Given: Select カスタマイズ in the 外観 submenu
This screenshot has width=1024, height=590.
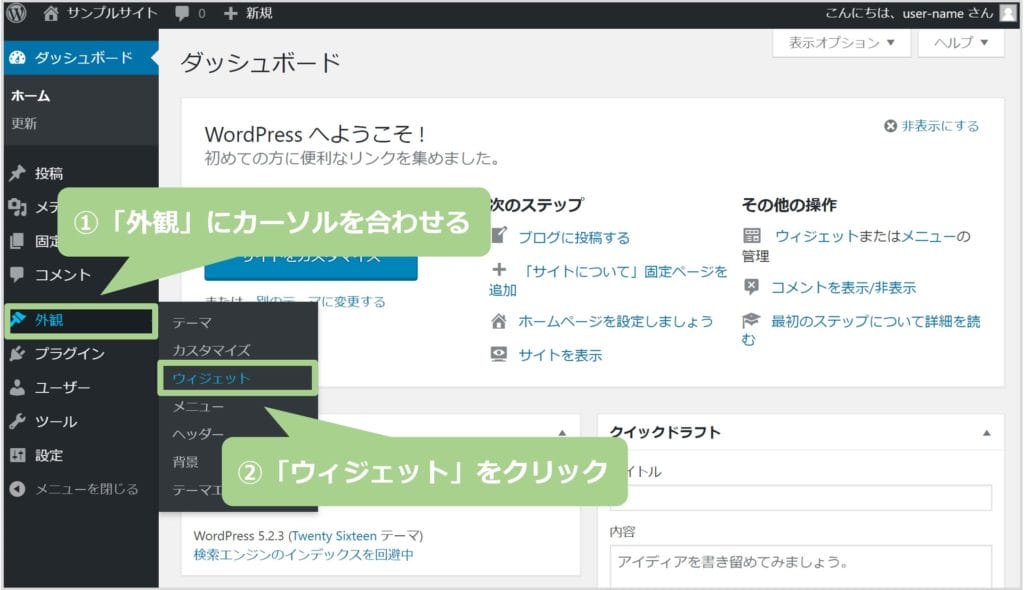Looking at the screenshot, I should 212,351.
